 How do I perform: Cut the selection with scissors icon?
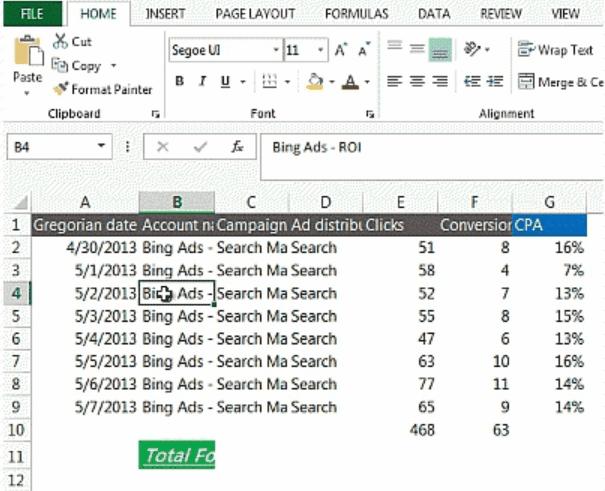(72, 41)
